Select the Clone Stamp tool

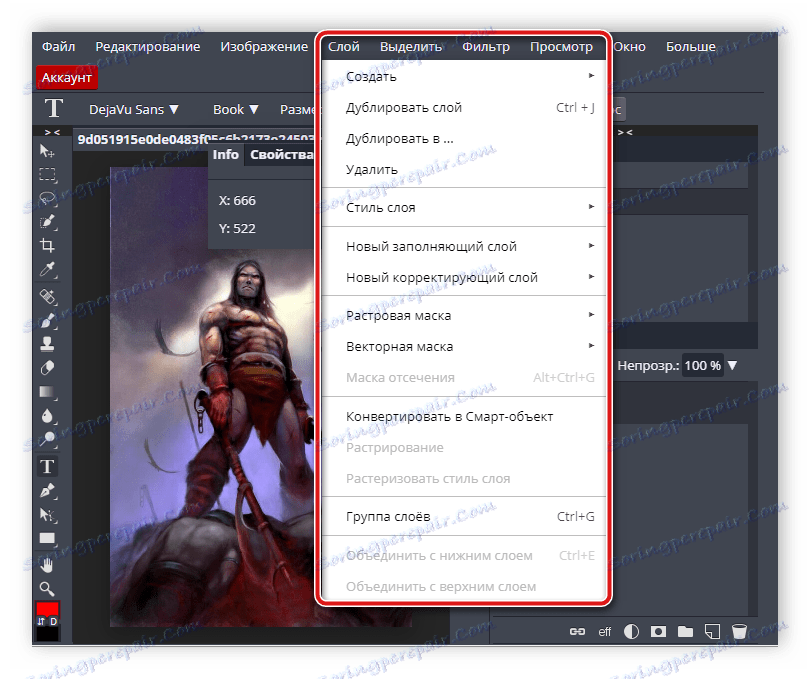48,344
